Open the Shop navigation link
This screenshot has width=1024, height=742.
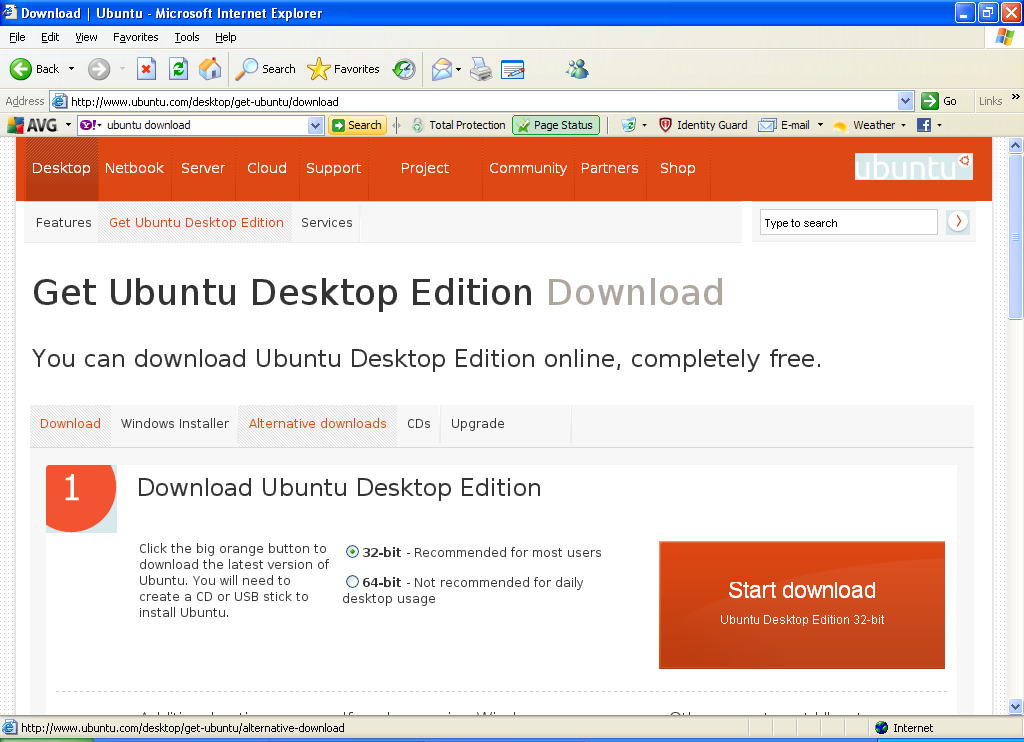point(677,168)
